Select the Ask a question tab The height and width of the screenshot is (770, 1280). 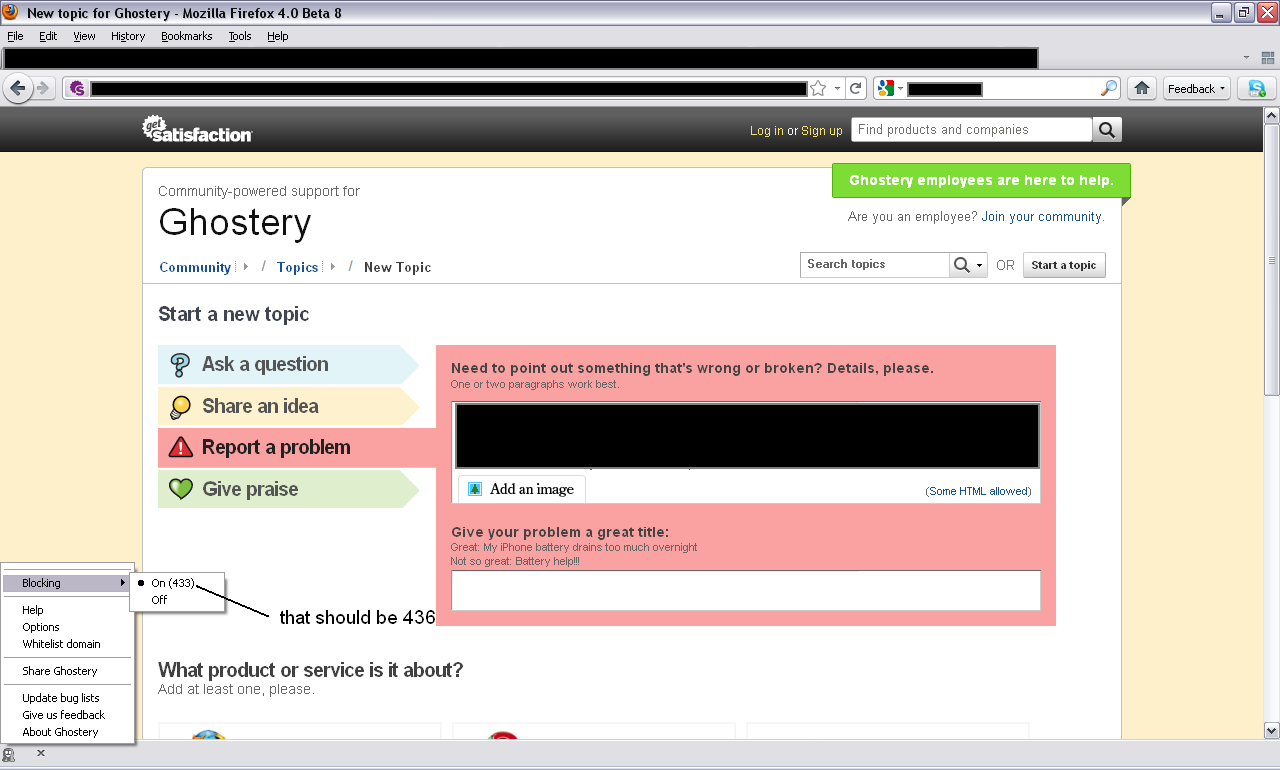coord(288,364)
